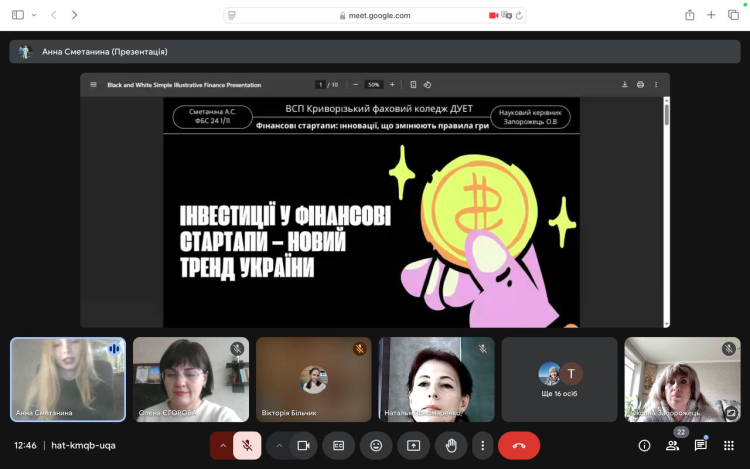Open the meeting activities icon

[x=729, y=445]
